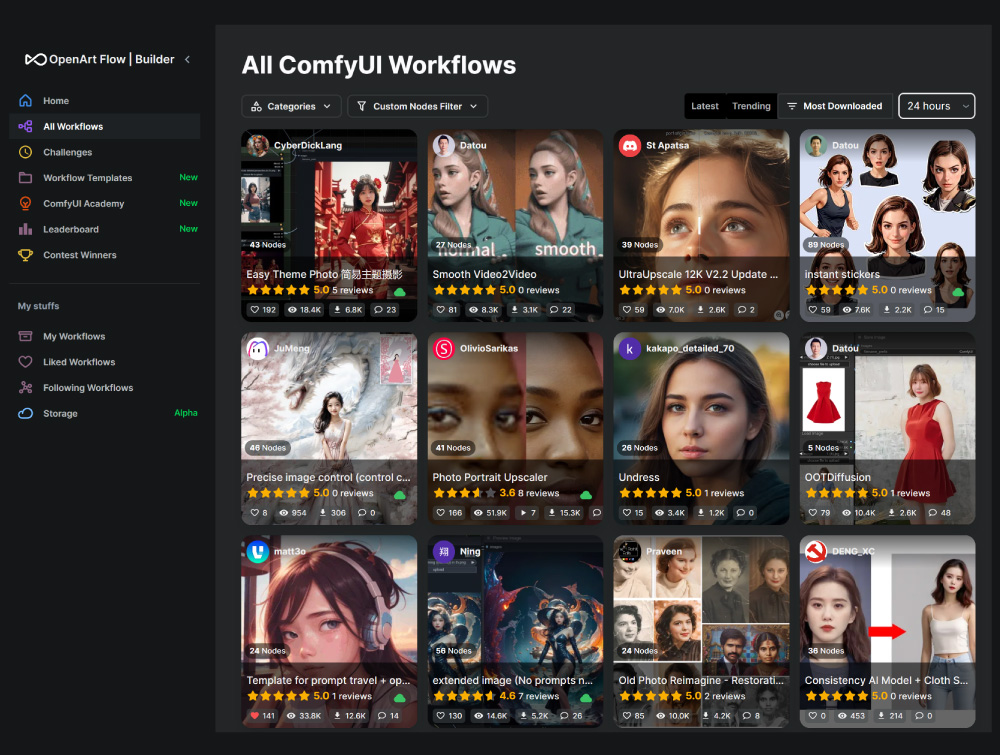Viewport: 1000px width, 755px height.
Task: Click cloud icon on instant stickers card
Action: [958, 291]
